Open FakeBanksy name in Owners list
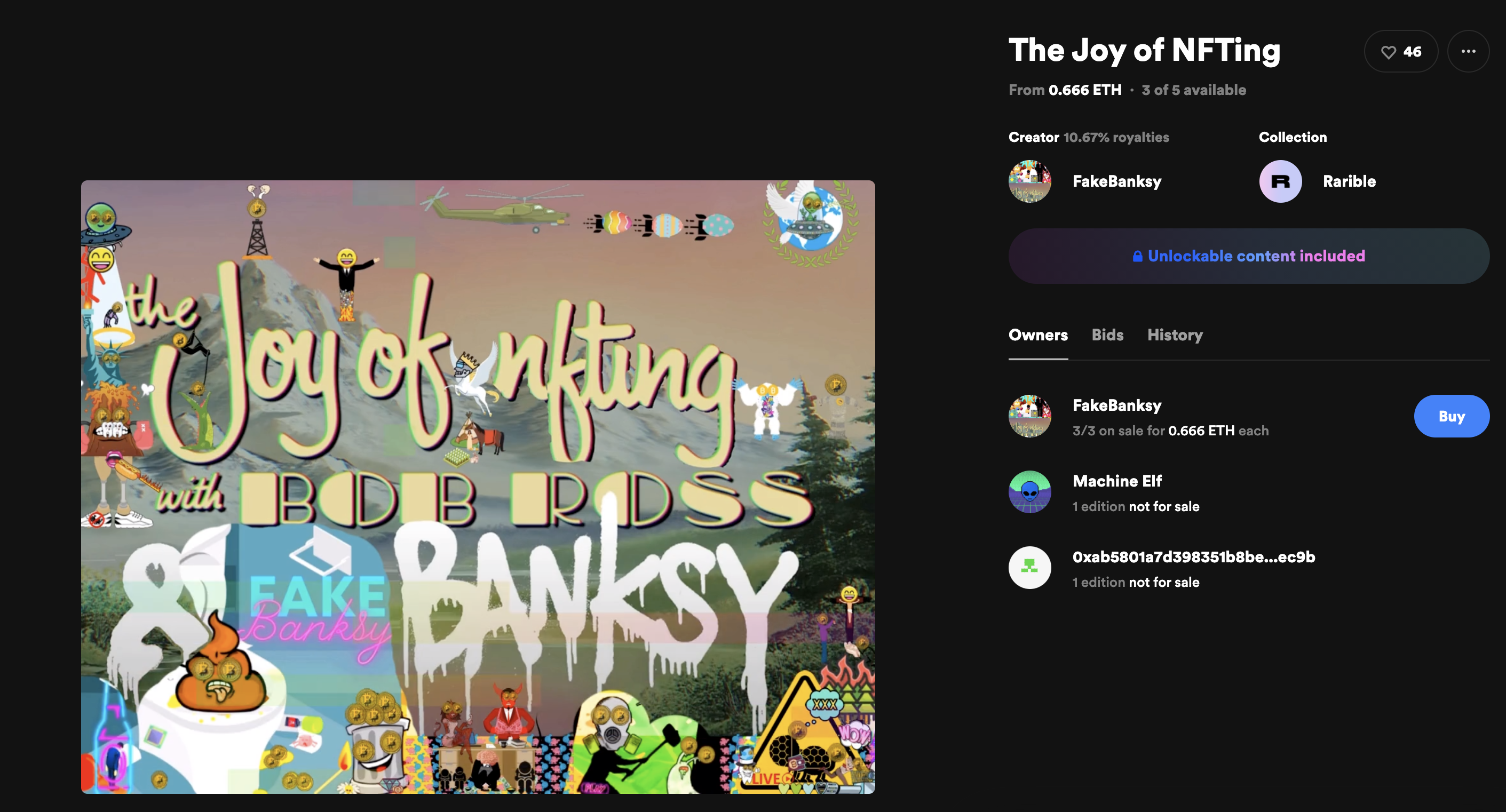This screenshot has height=812, width=1506. 1116,405
